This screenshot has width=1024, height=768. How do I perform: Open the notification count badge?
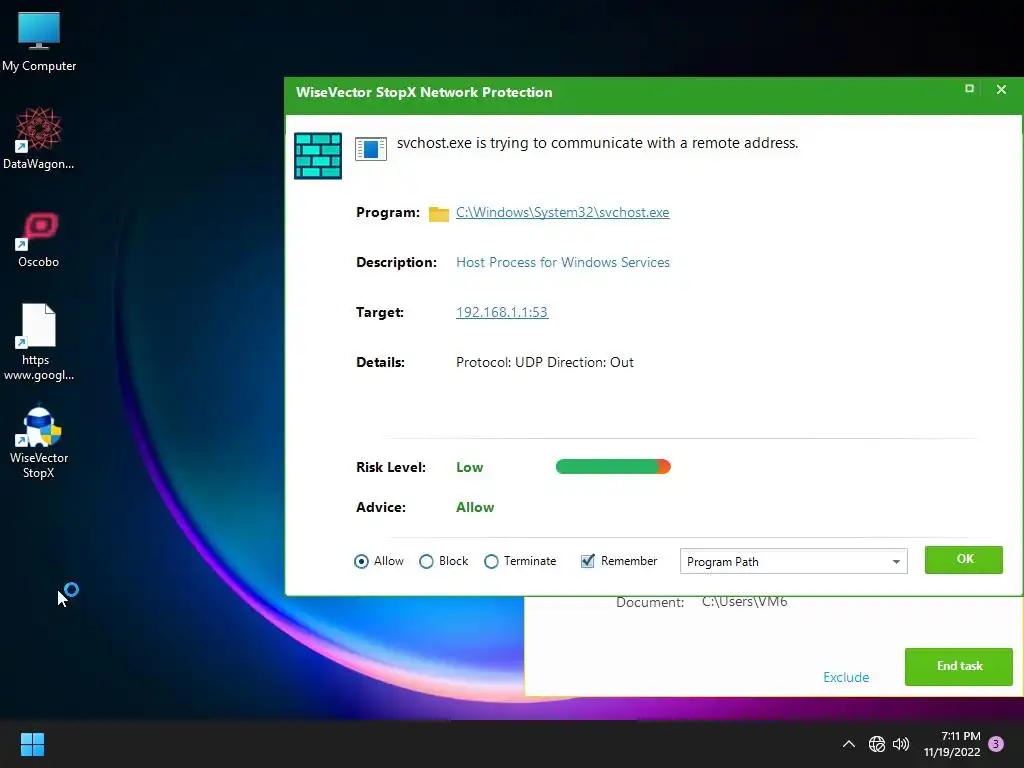tap(996, 744)
